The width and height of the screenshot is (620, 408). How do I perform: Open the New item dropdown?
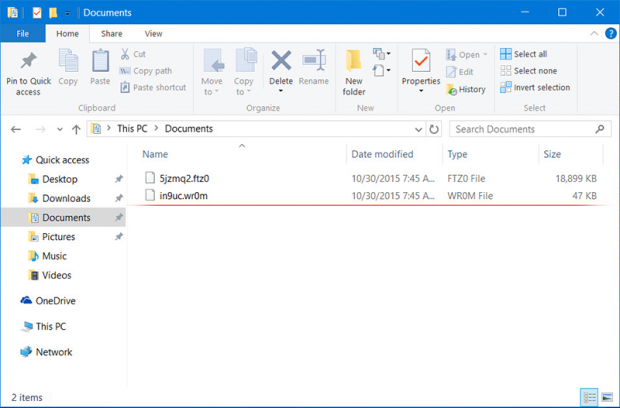coord(381,53)
